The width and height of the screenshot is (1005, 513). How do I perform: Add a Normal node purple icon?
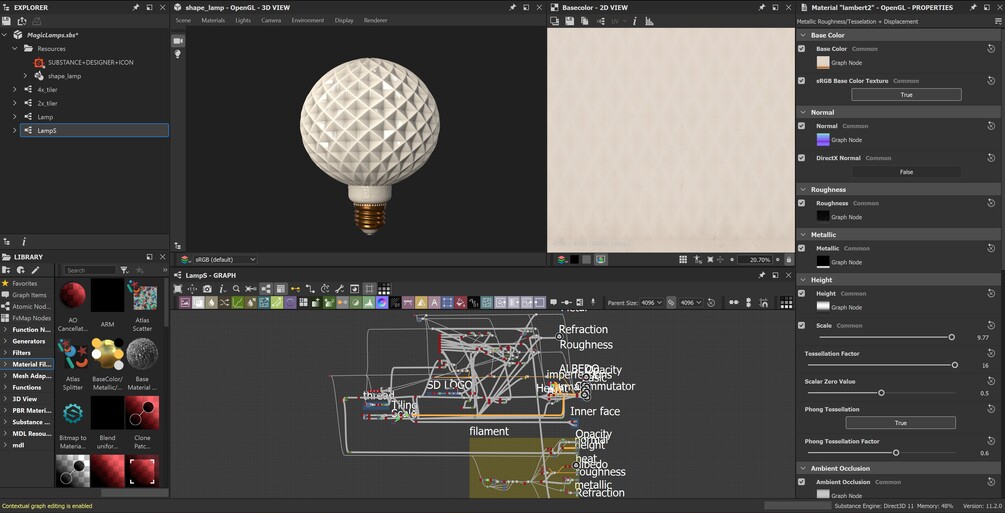click(x=290, y=303)
